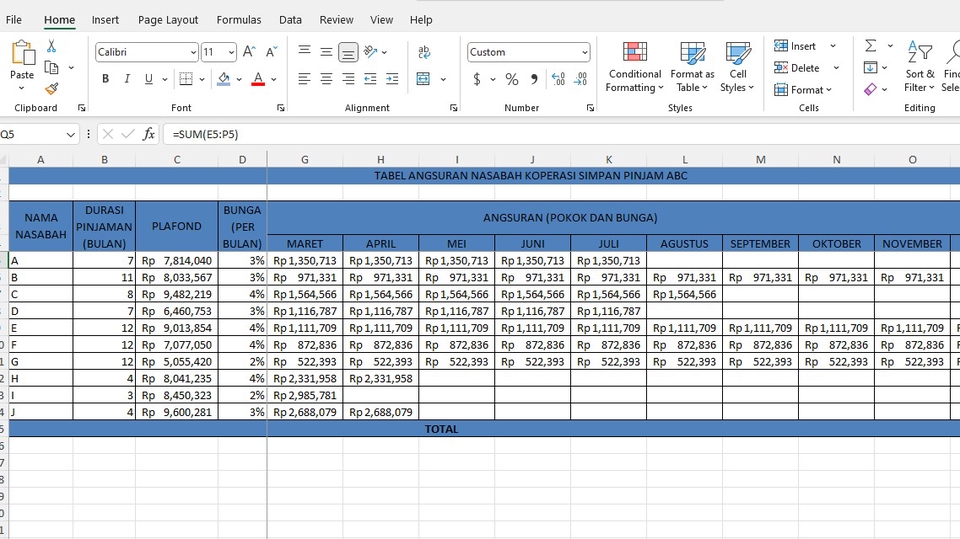The width and height of the screenshot is (960, 539).
Task: Toggle Wrap Text
Action: (x=424, y=52)
